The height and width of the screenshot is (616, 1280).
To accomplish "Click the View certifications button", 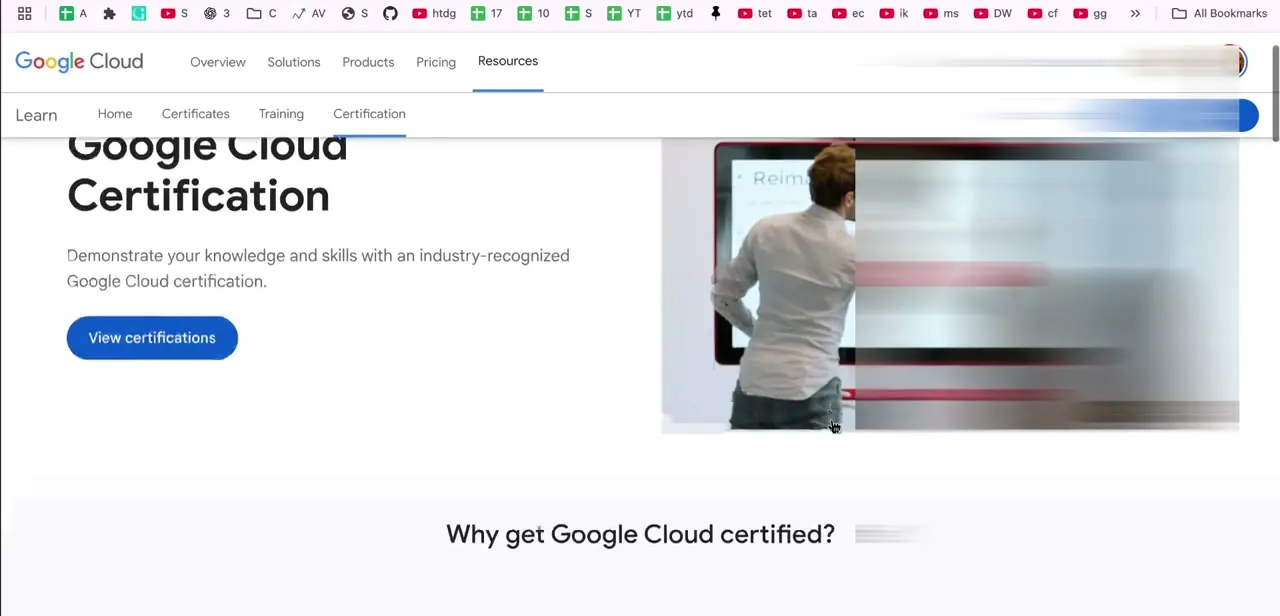I will (152, 338).
